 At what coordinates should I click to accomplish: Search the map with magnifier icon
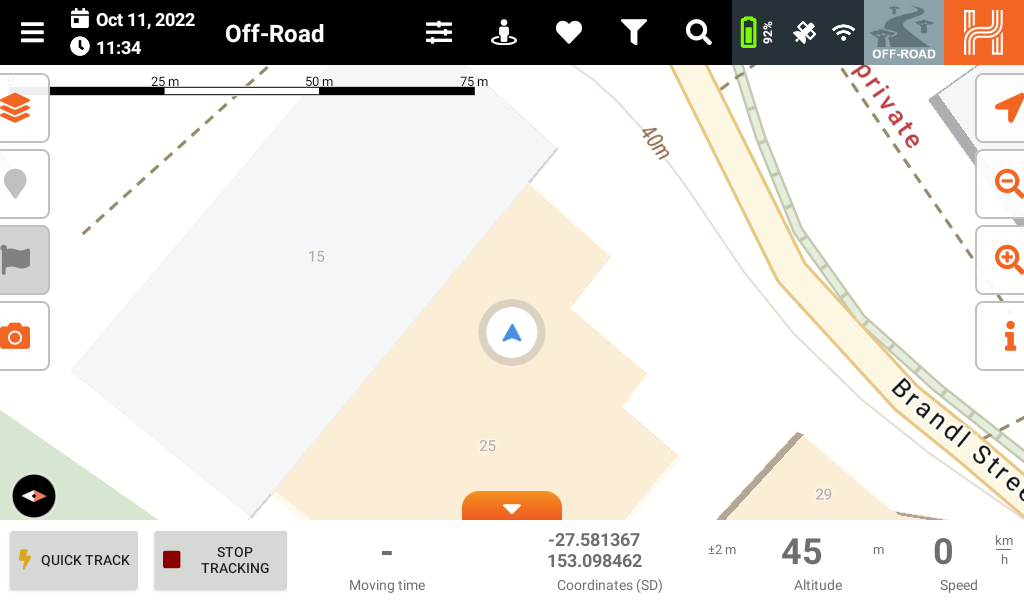coord(698,32)
